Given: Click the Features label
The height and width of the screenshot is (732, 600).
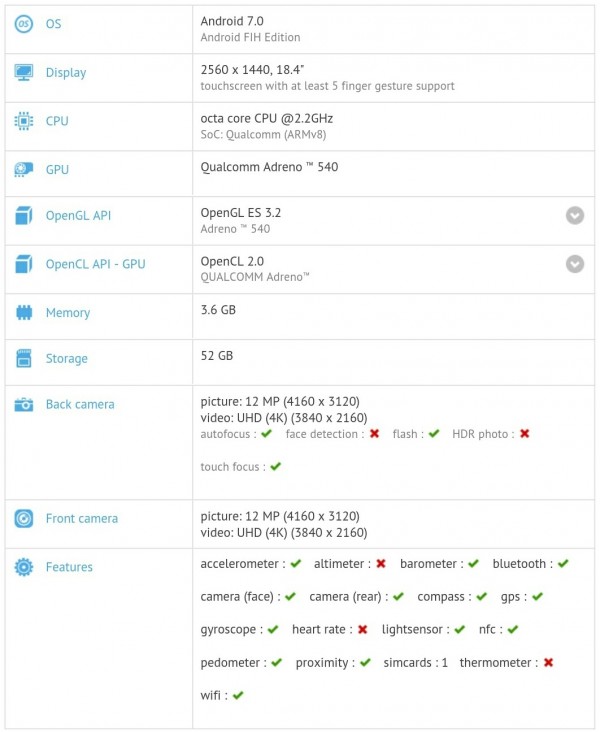Looking at the screenshot, I should (x=69, y=567).
